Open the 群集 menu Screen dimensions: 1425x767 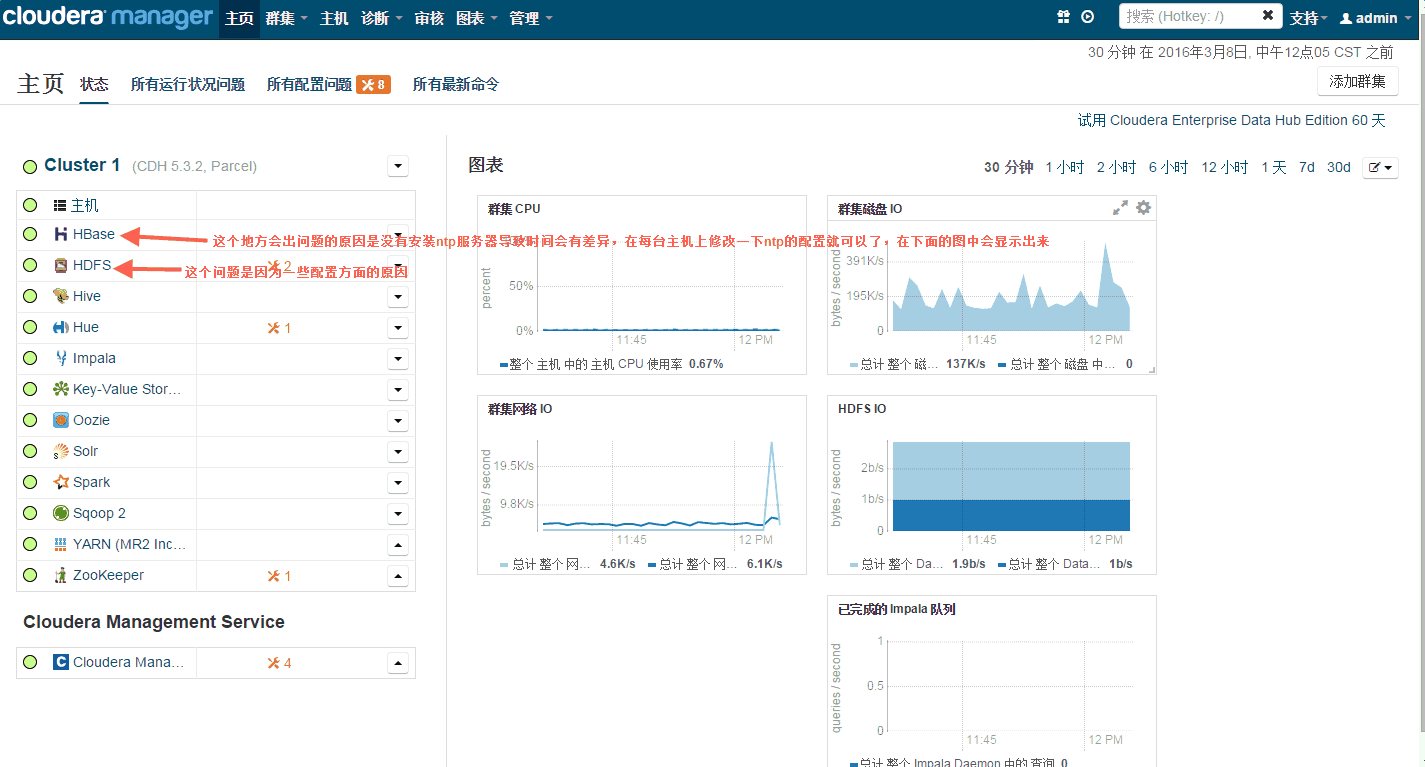(287, 19)
